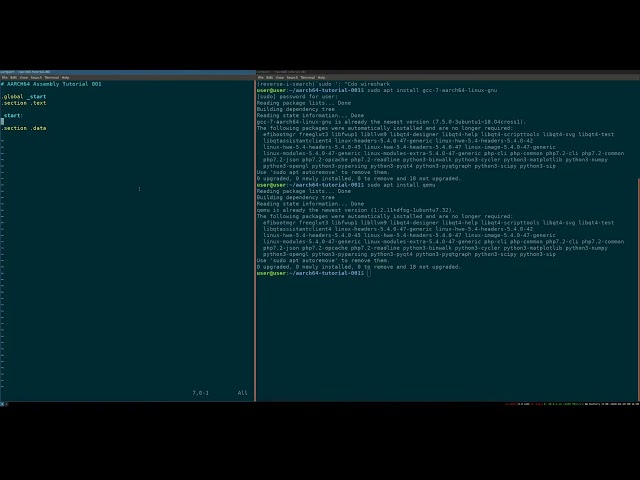
Task: Open Help menu in left editor window
Action: [65, 77]
